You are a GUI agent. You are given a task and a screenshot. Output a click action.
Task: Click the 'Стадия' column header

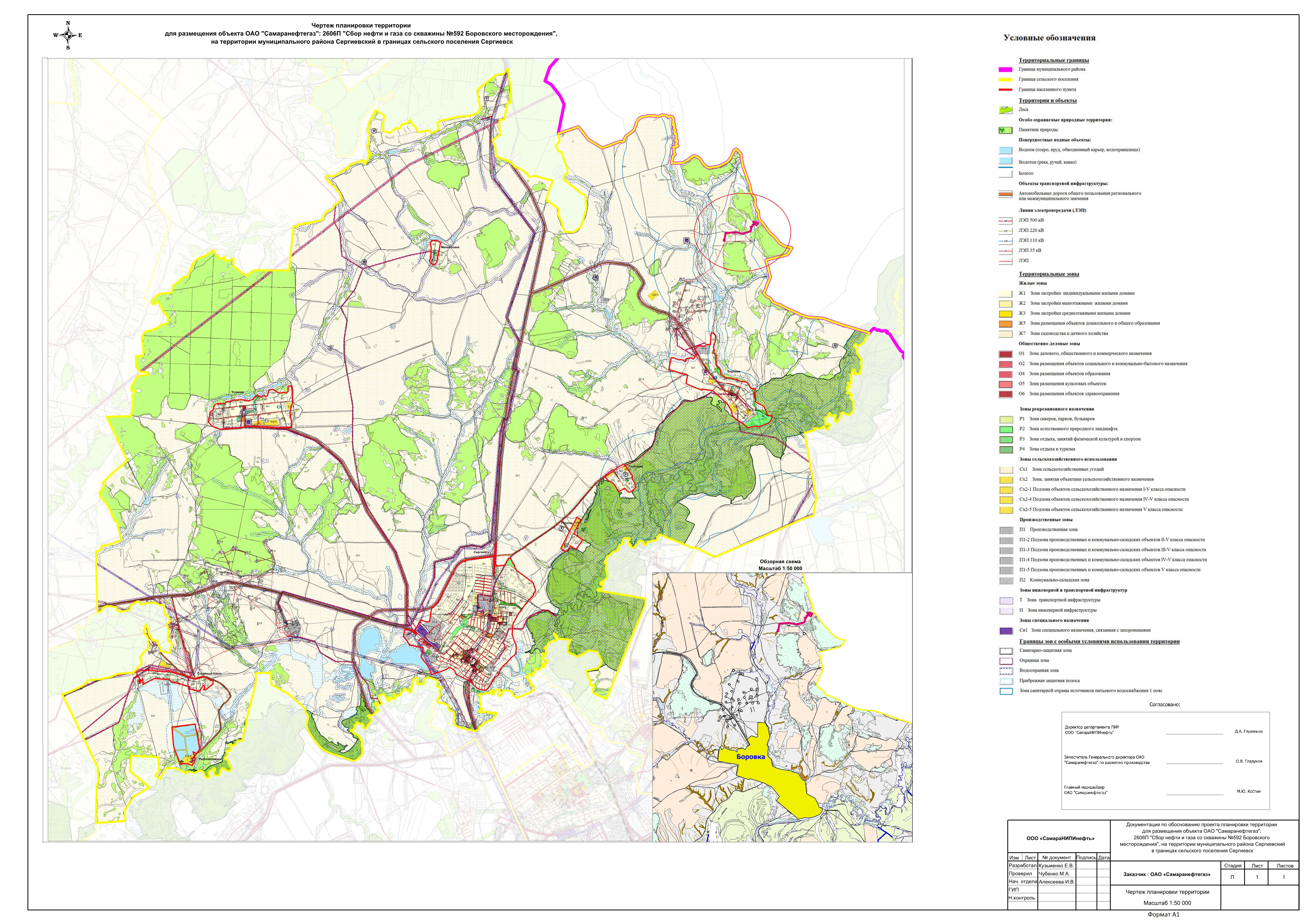click(1233, 866)
